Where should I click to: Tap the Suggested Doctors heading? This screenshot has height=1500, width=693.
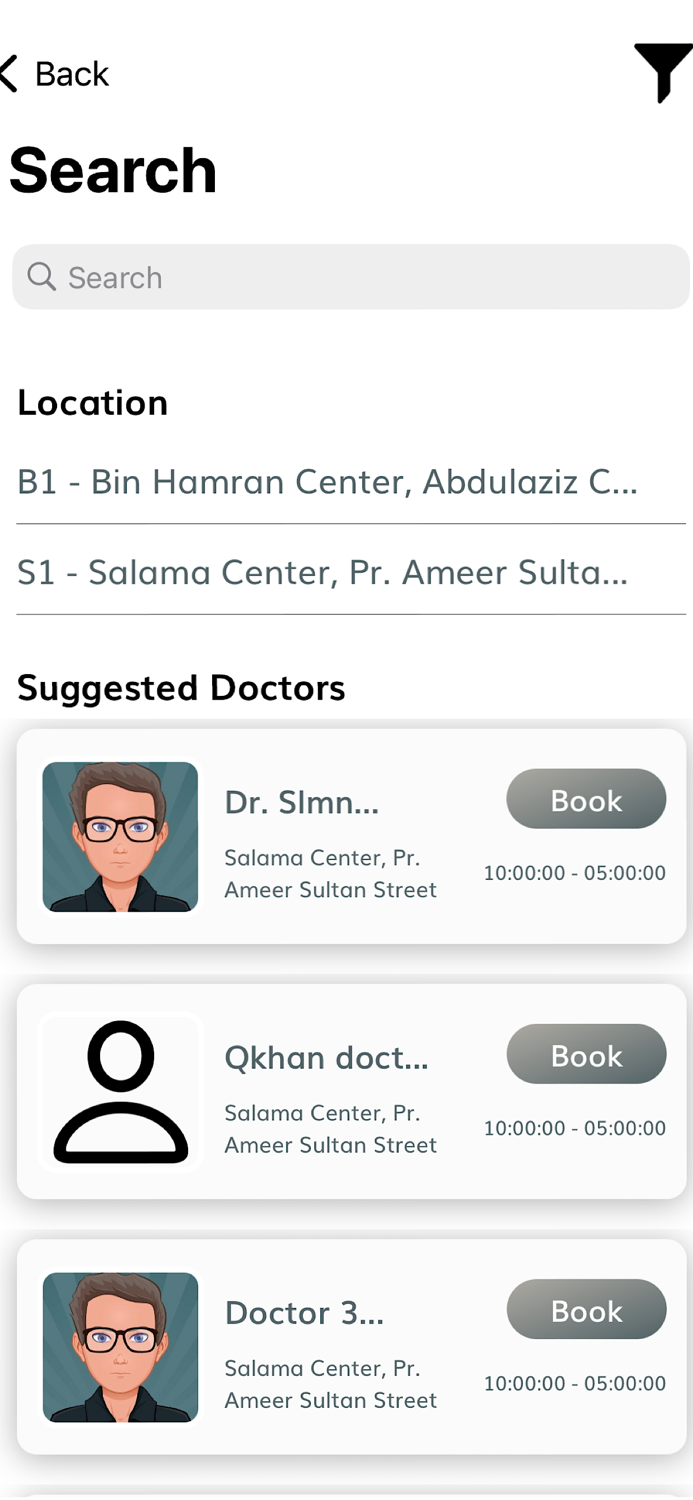(181, 688)
